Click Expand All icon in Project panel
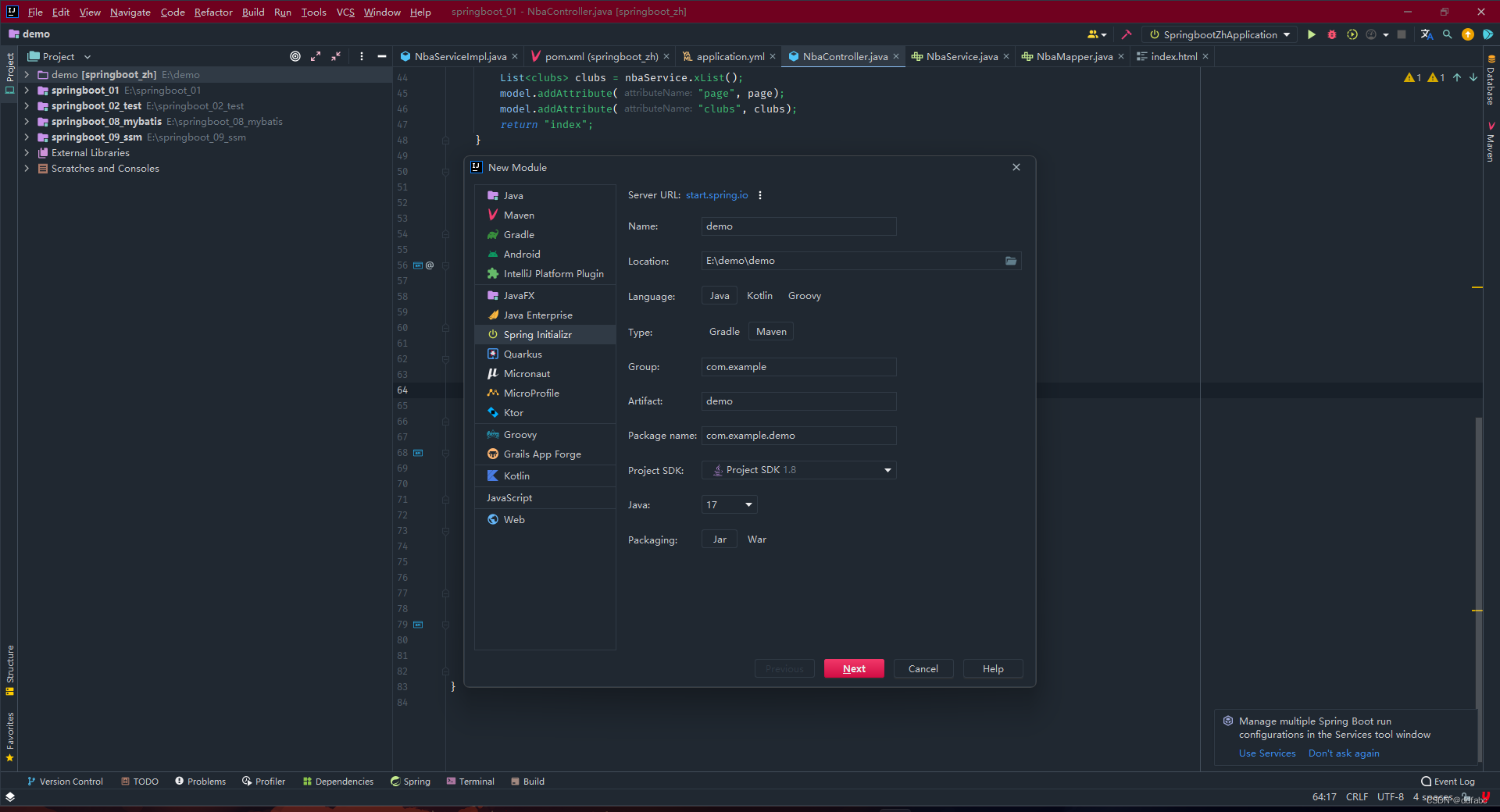The width and height of the screenshot is (1500, 812). 316,56
